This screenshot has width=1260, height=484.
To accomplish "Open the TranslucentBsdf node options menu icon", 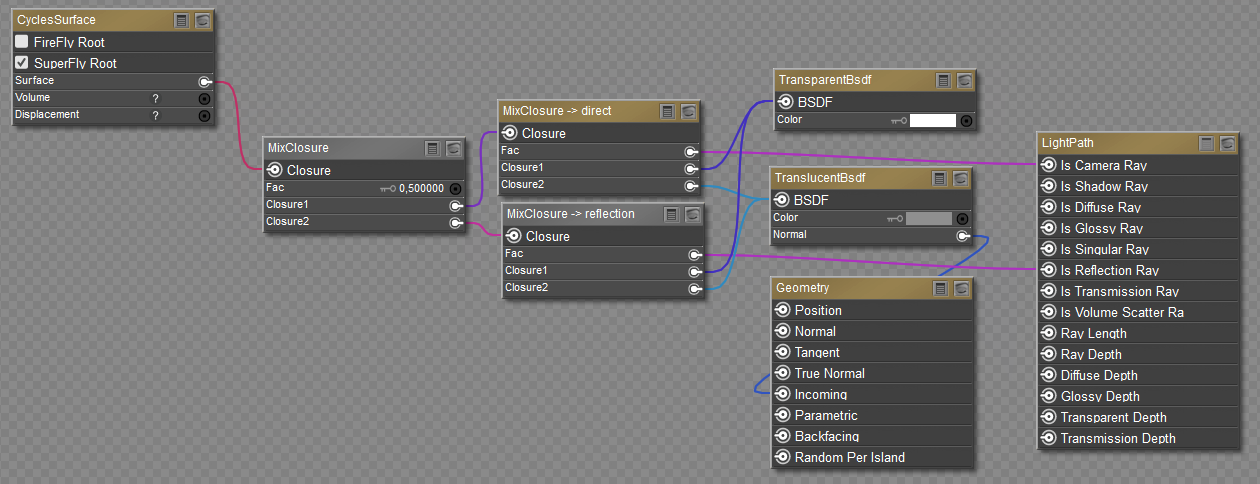I will coord(939,178).
